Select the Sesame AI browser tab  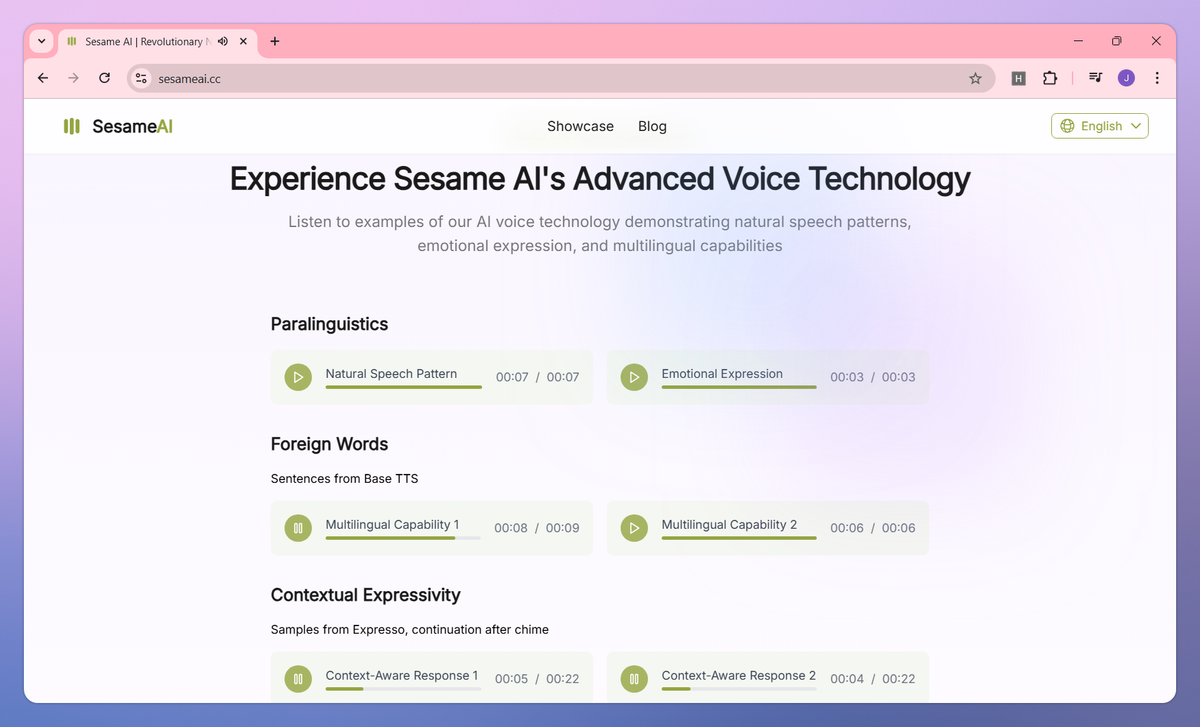(x=157, y=41)
